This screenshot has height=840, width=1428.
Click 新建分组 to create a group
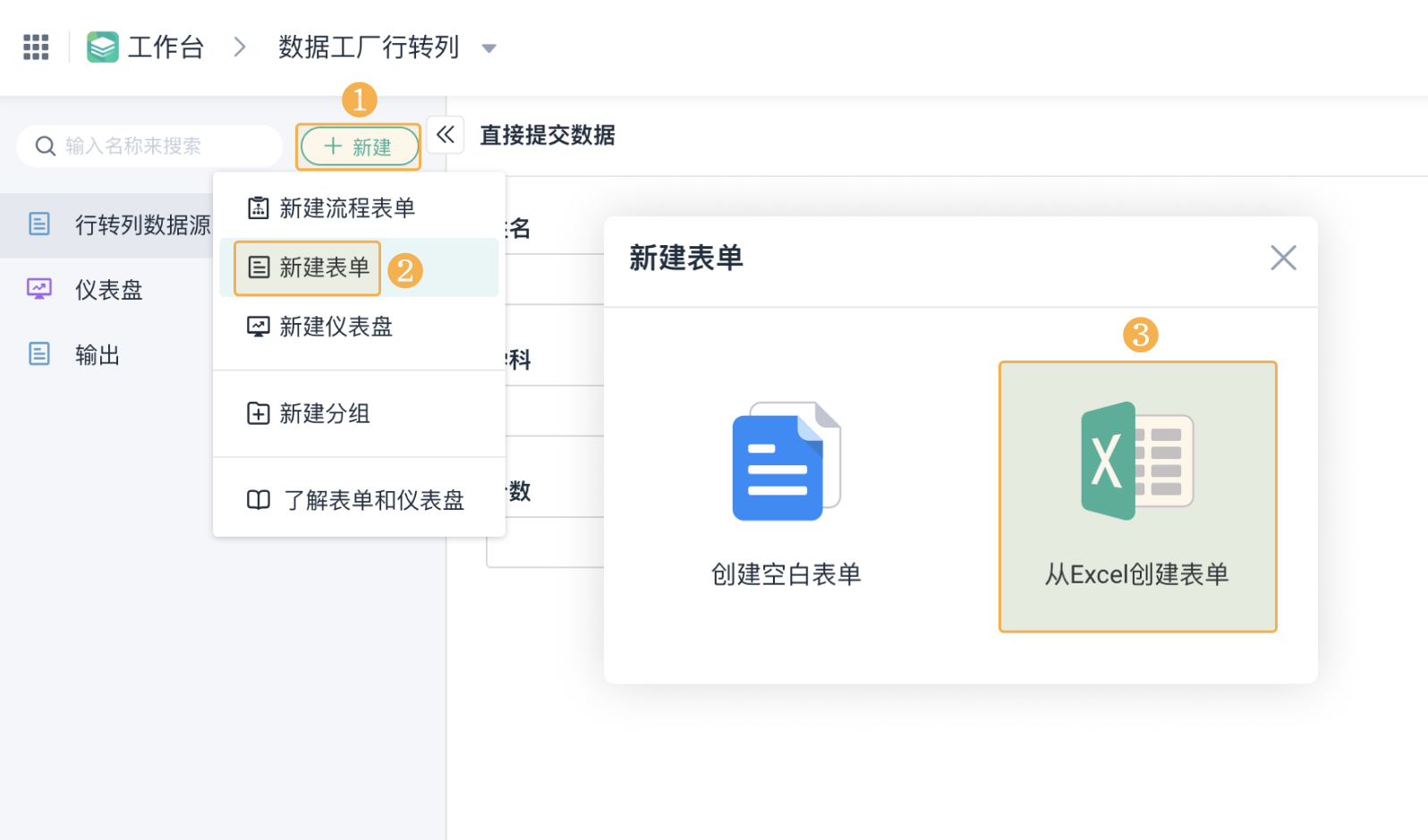(x=324, y=413)
